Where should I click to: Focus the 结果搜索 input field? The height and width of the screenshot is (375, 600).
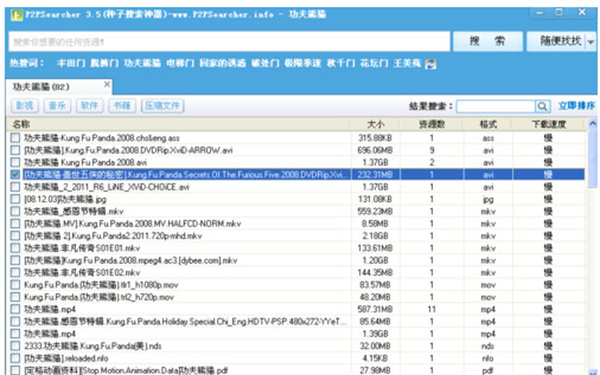pyautogui.click(x=496, y=106)
